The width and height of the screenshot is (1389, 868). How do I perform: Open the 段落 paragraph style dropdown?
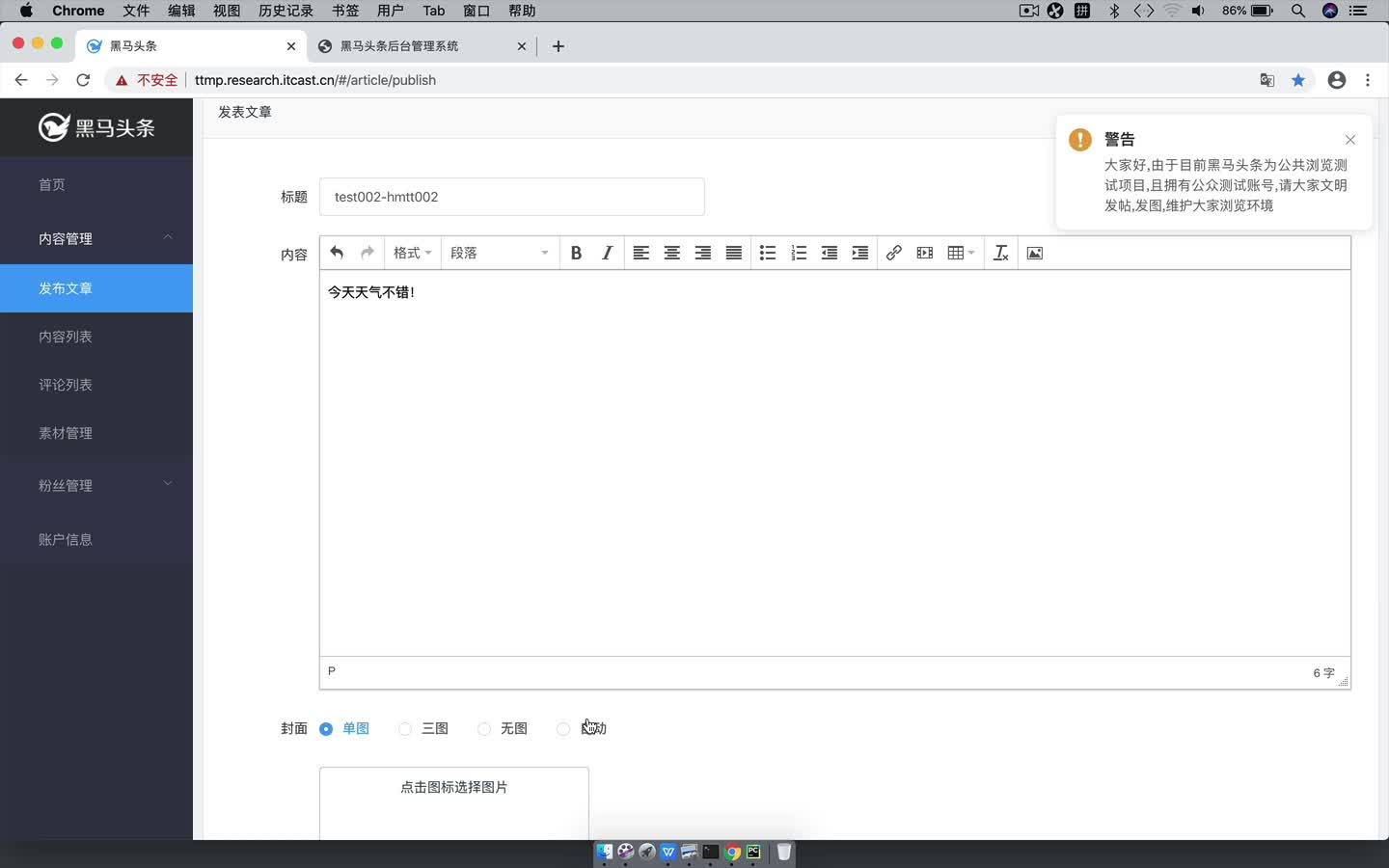tap(499, 253)
